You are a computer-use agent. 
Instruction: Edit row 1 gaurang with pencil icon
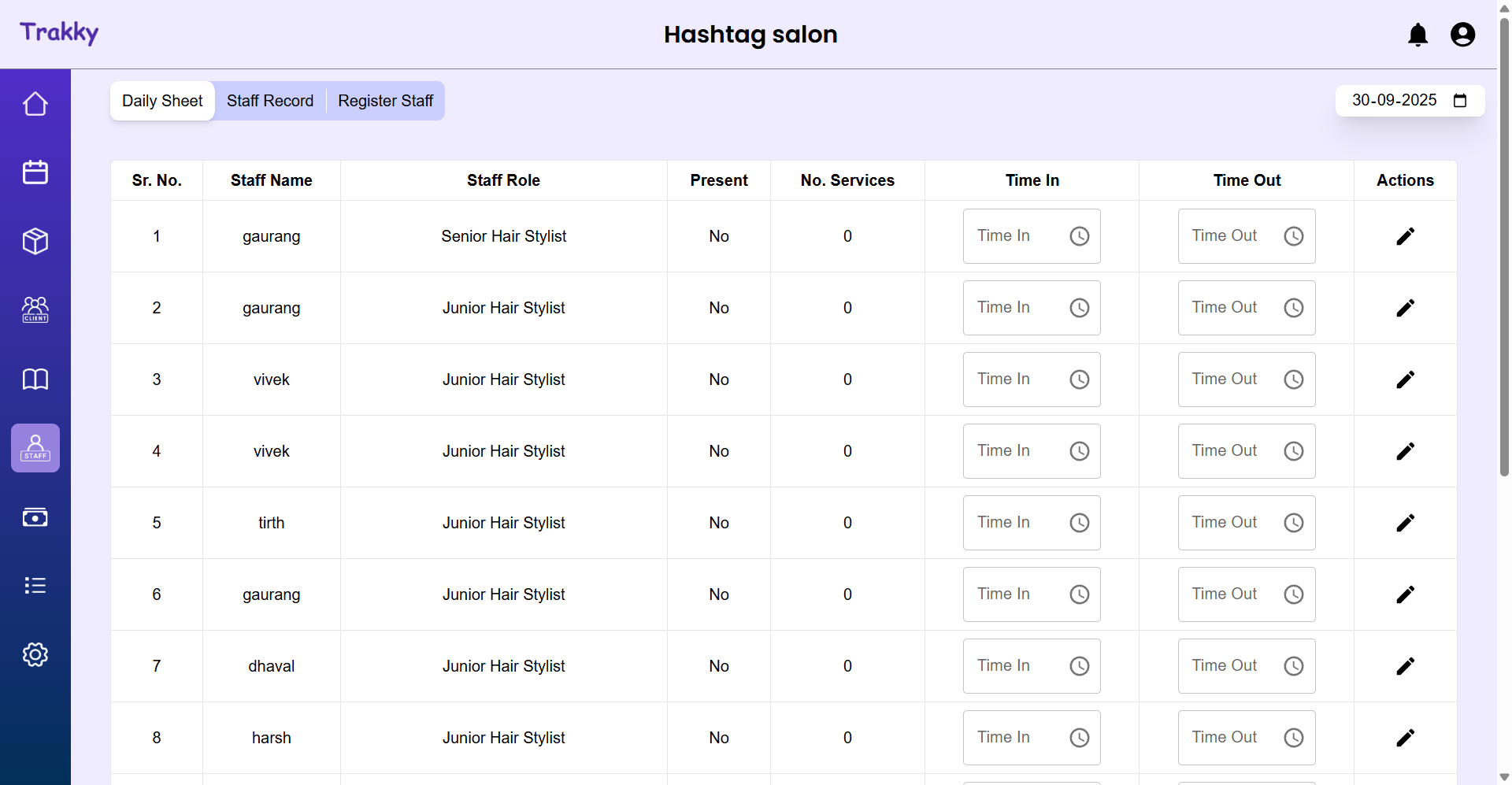point(1405,236)
